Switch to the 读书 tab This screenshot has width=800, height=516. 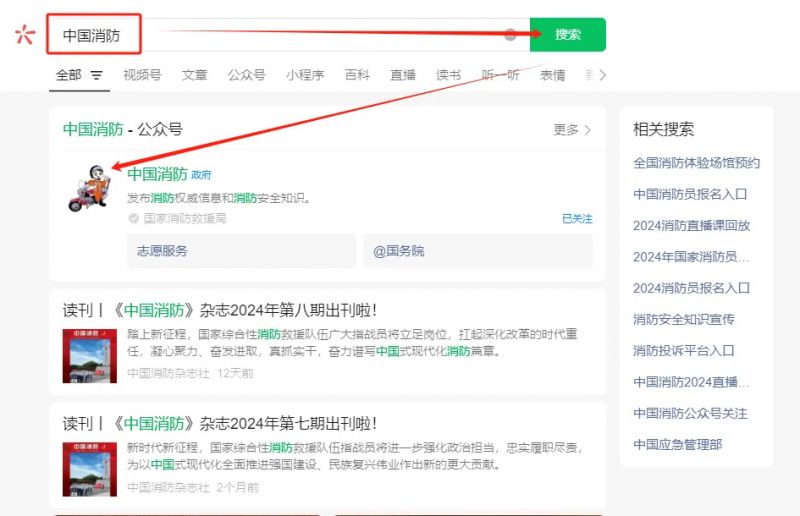[448, 75]
